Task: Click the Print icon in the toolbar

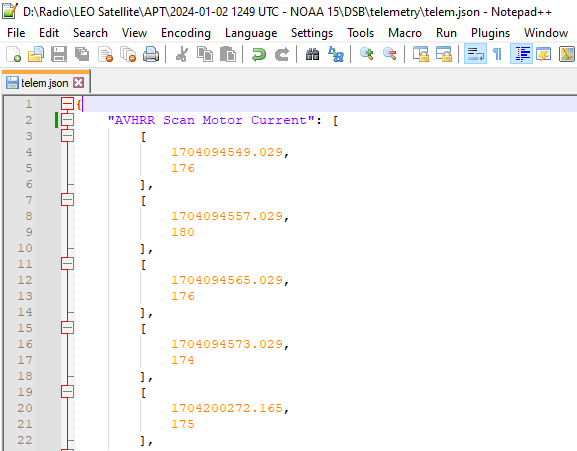Action: (x=151, y=54)
